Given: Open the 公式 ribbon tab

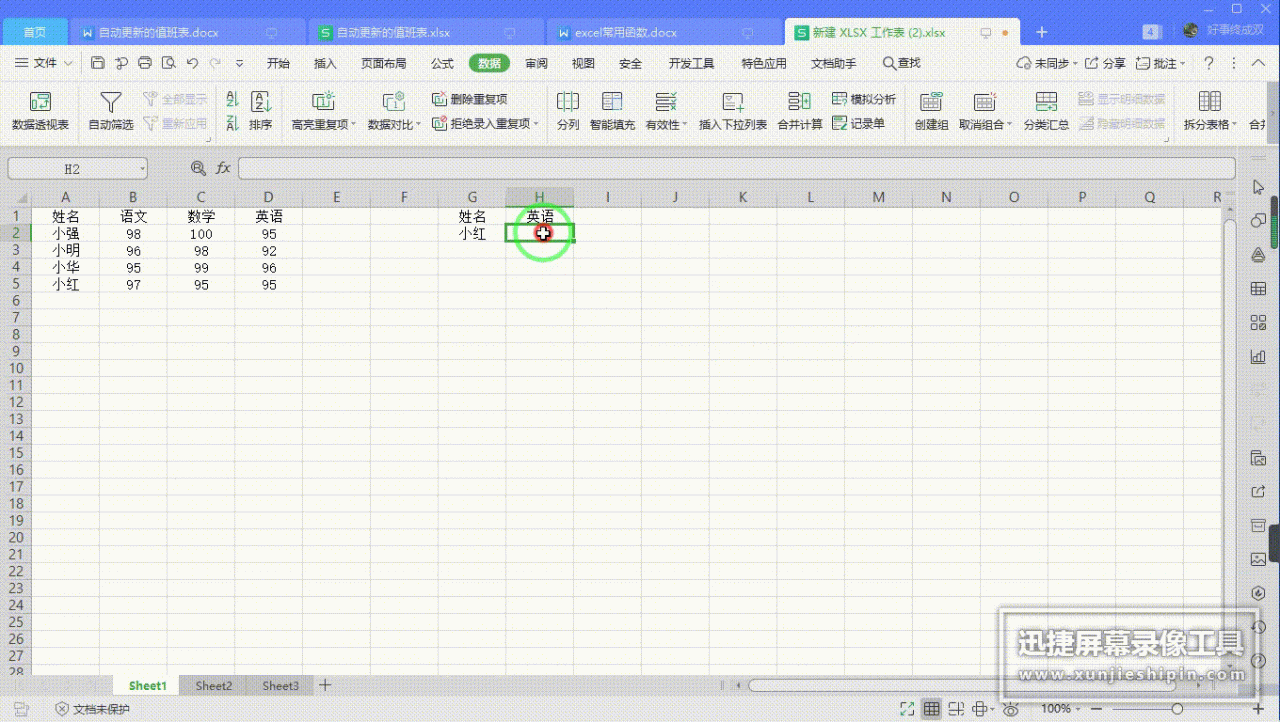Looking at the screenshot, I should 442,63.
